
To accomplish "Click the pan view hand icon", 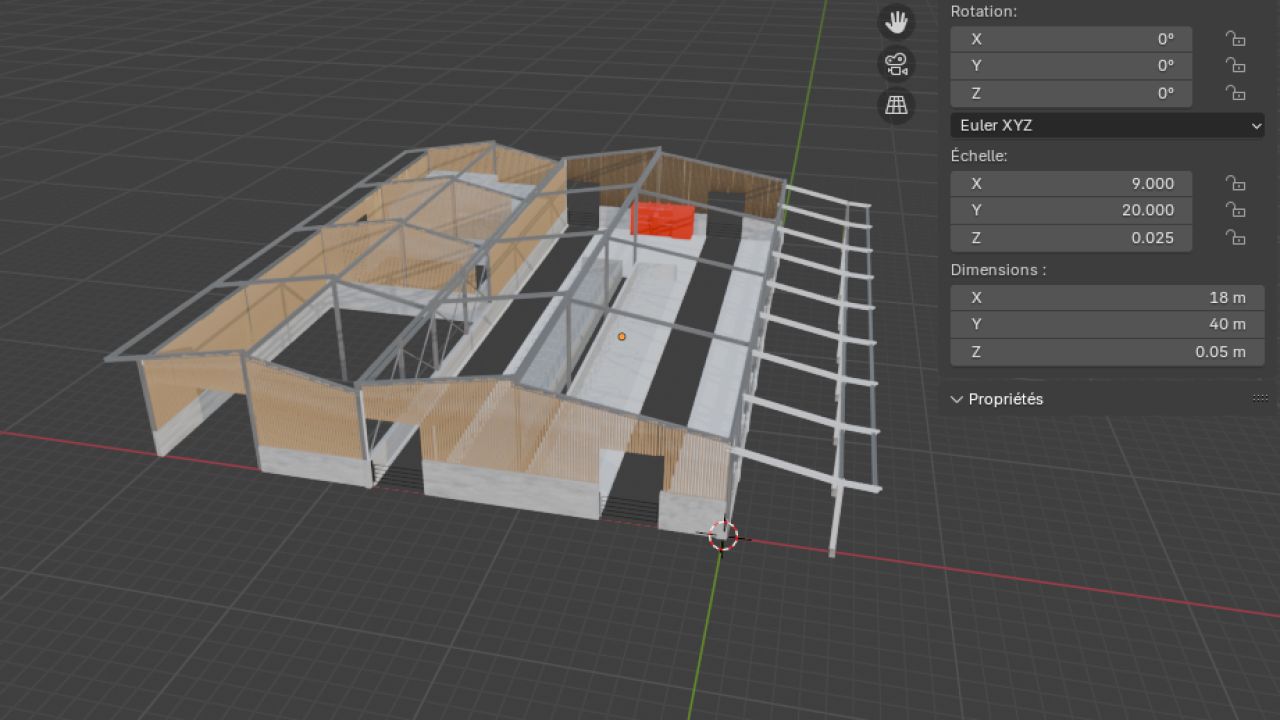I will 896,22.
